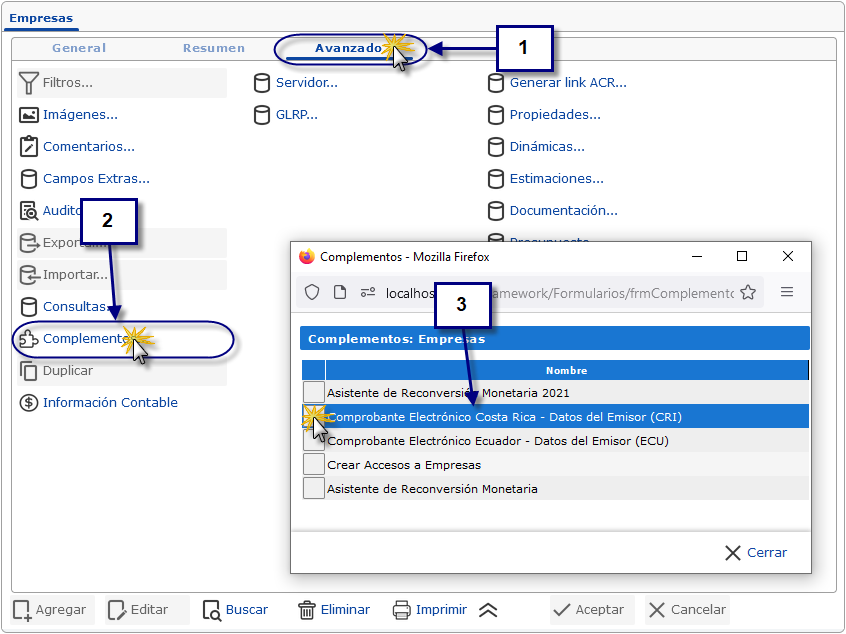Click the Generar link ACR icon
846x634 pixels.
(x=495, y=83)
